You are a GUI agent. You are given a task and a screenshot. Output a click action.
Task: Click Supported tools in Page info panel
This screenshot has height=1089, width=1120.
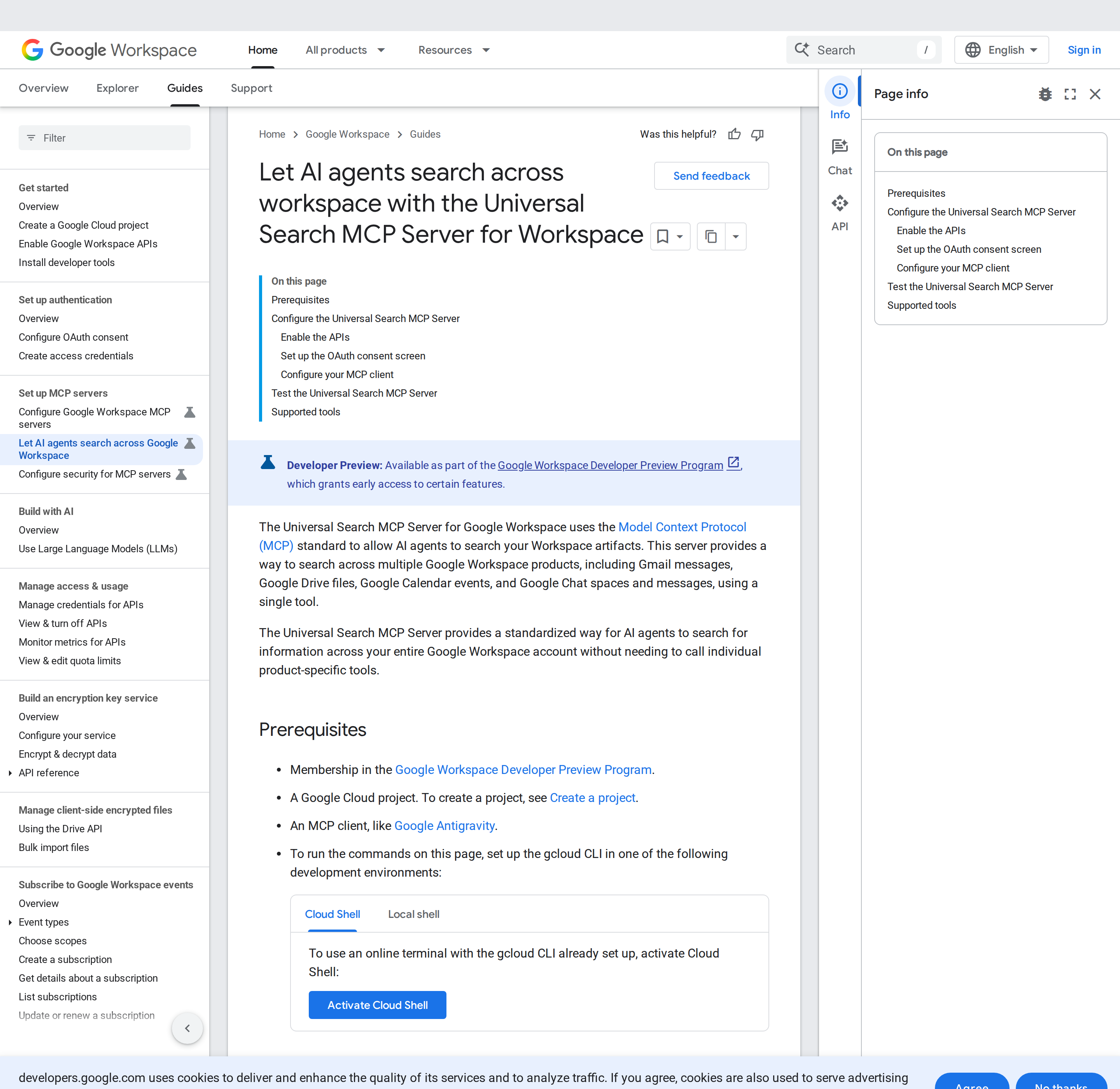click(922, 305)
